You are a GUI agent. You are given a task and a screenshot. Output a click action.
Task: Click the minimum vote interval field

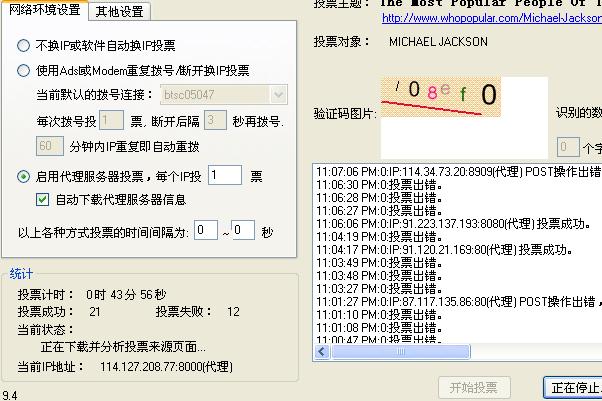pos(205,231)
